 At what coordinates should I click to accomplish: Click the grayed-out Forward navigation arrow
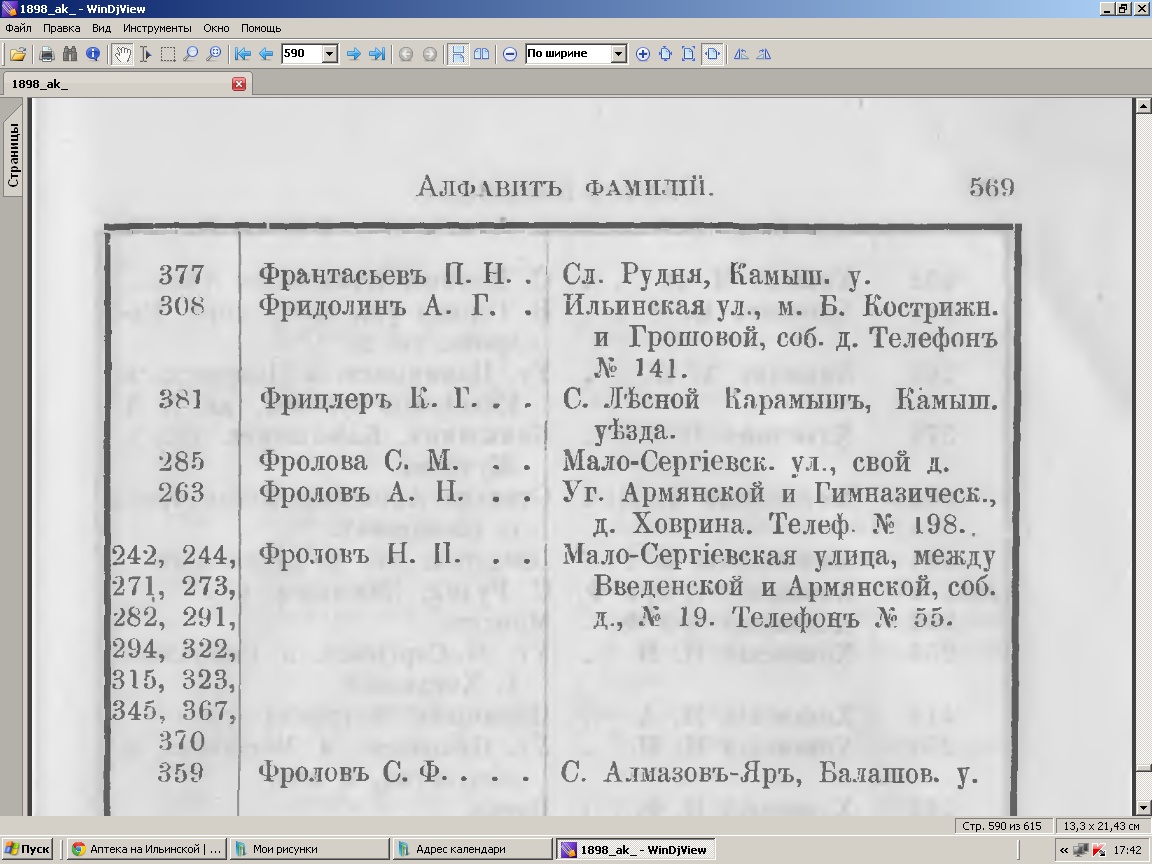430,54
